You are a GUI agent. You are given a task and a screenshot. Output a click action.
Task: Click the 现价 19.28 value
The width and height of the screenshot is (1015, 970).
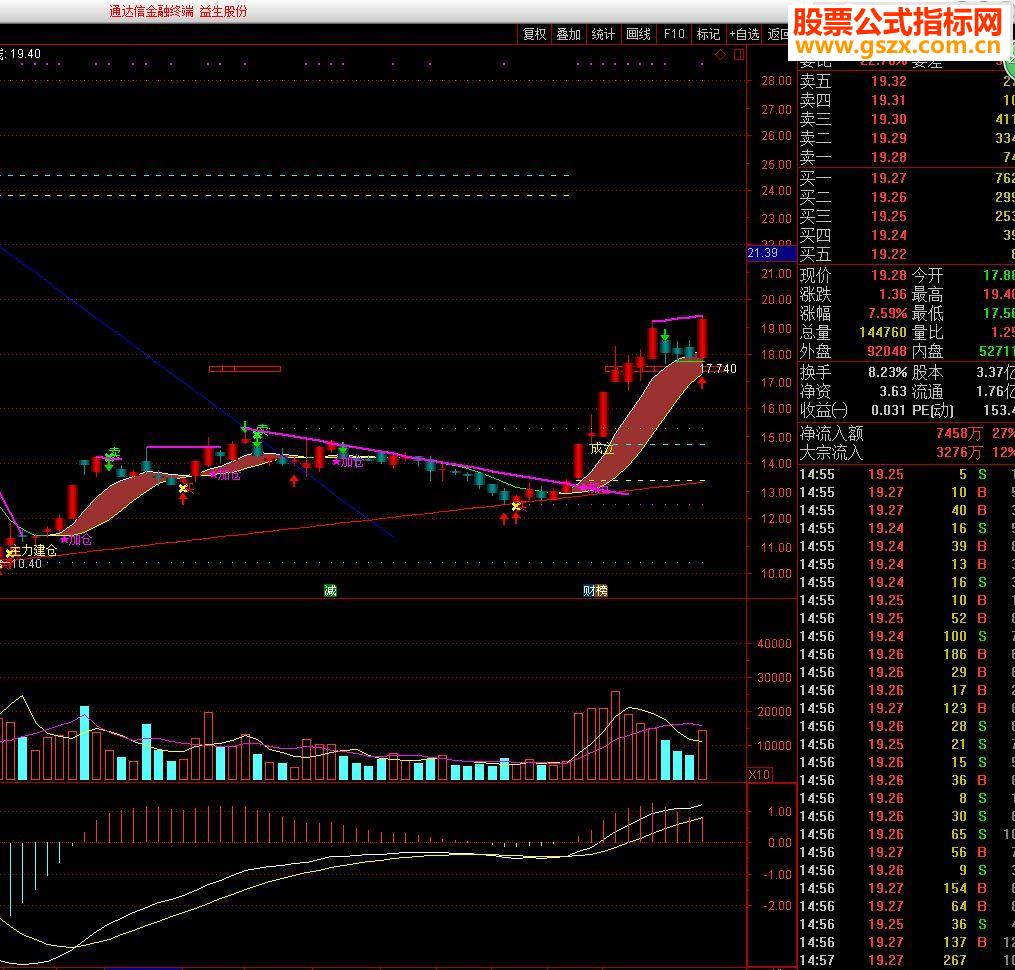coord(888,275)
